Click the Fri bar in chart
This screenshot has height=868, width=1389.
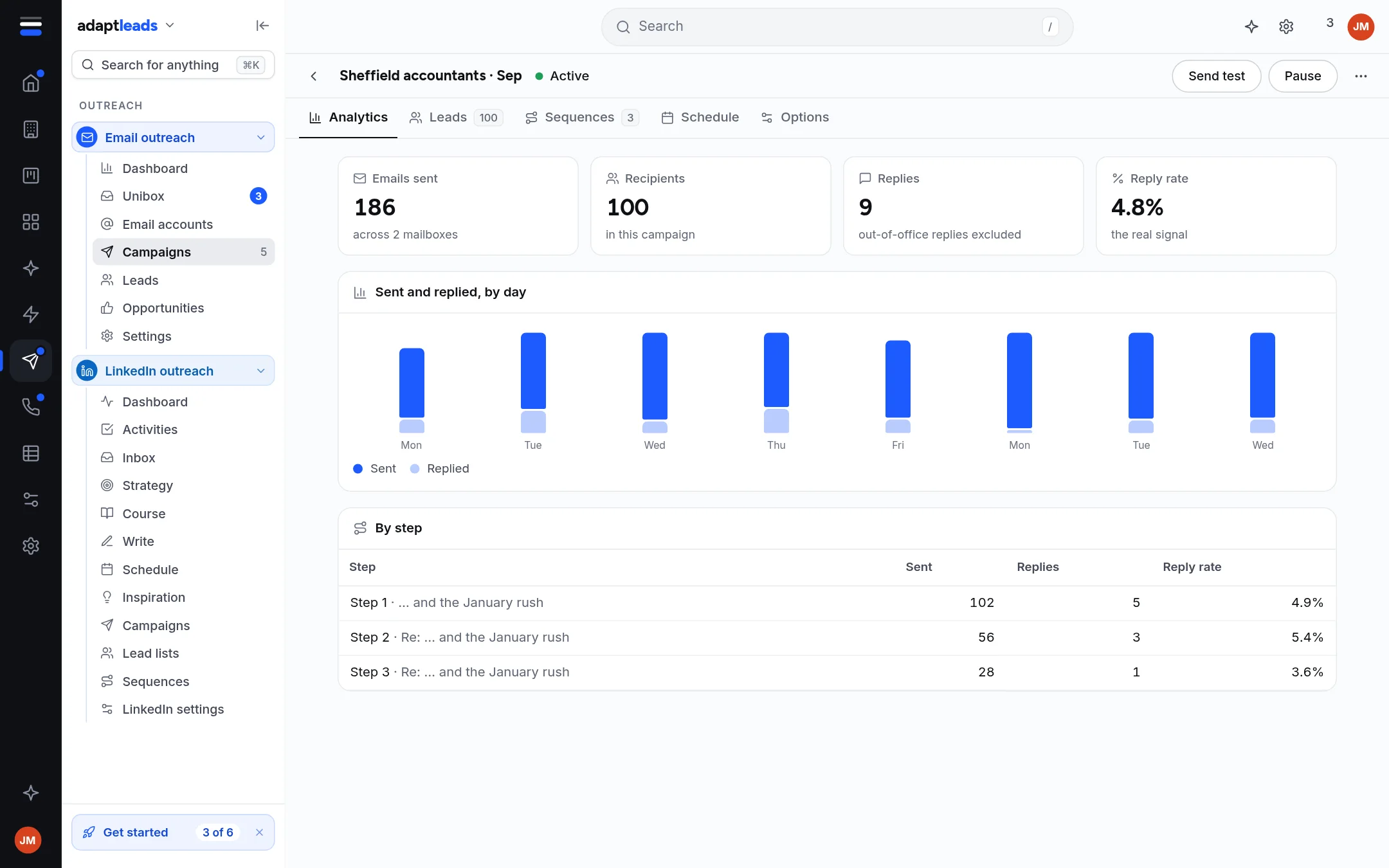898,386
